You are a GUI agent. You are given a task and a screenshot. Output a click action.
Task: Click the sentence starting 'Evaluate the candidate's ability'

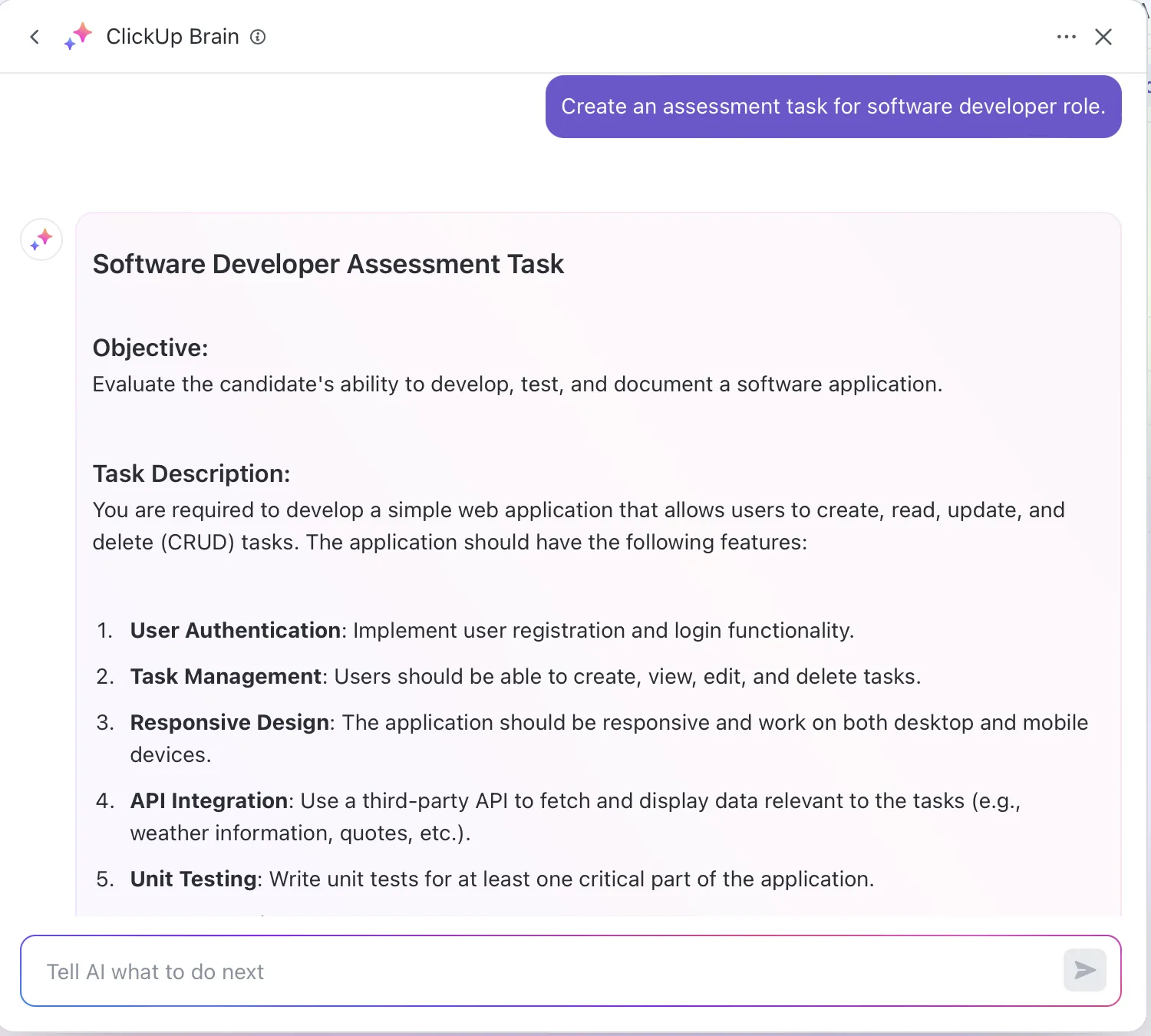tap(517, 384)
